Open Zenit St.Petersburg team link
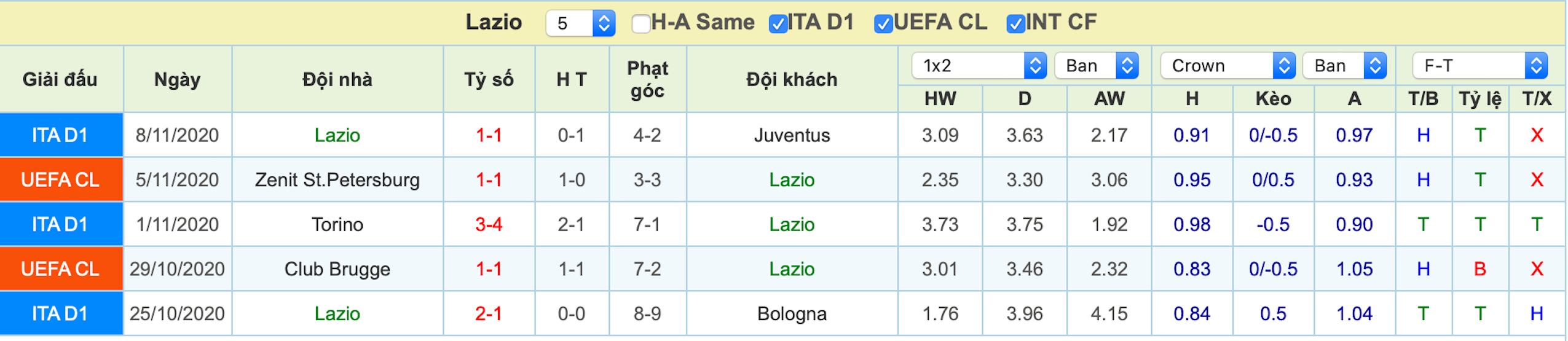The height and width of the screenshot is (341, 1568). pyautogui.click(x=337, y=180)
